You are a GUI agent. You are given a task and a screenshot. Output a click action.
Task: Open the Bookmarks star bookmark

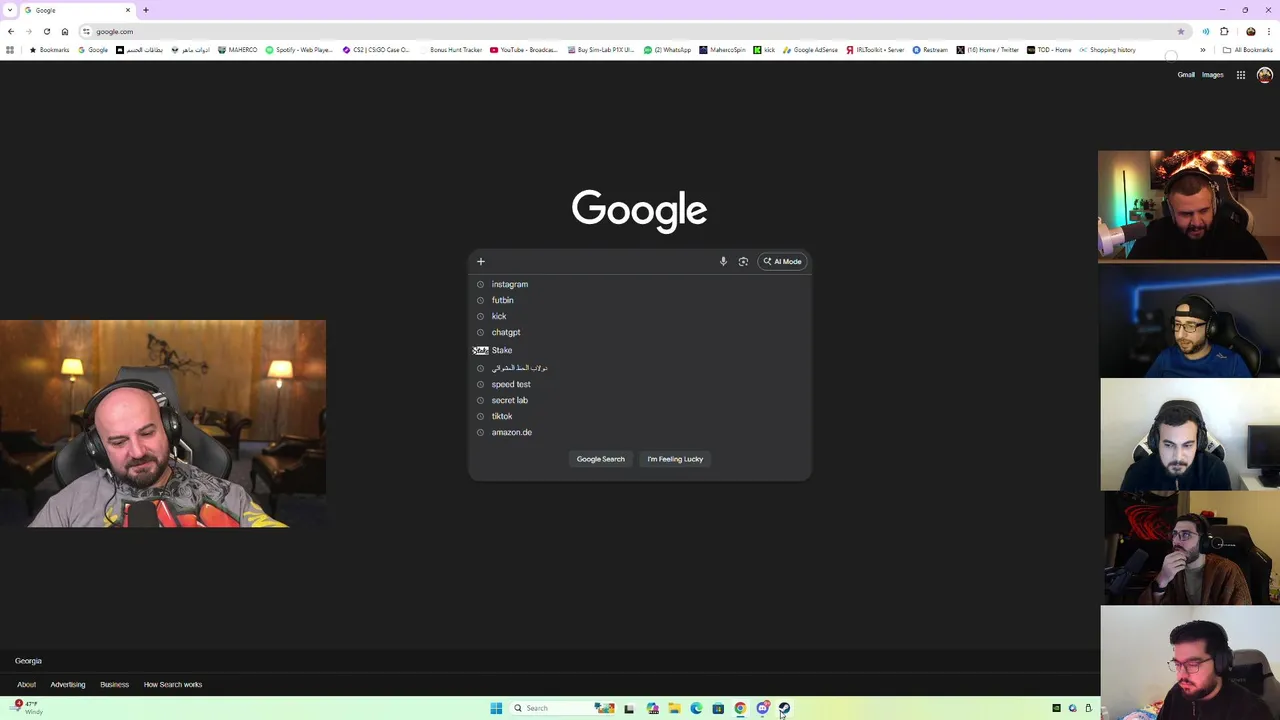tap(50, 50)
